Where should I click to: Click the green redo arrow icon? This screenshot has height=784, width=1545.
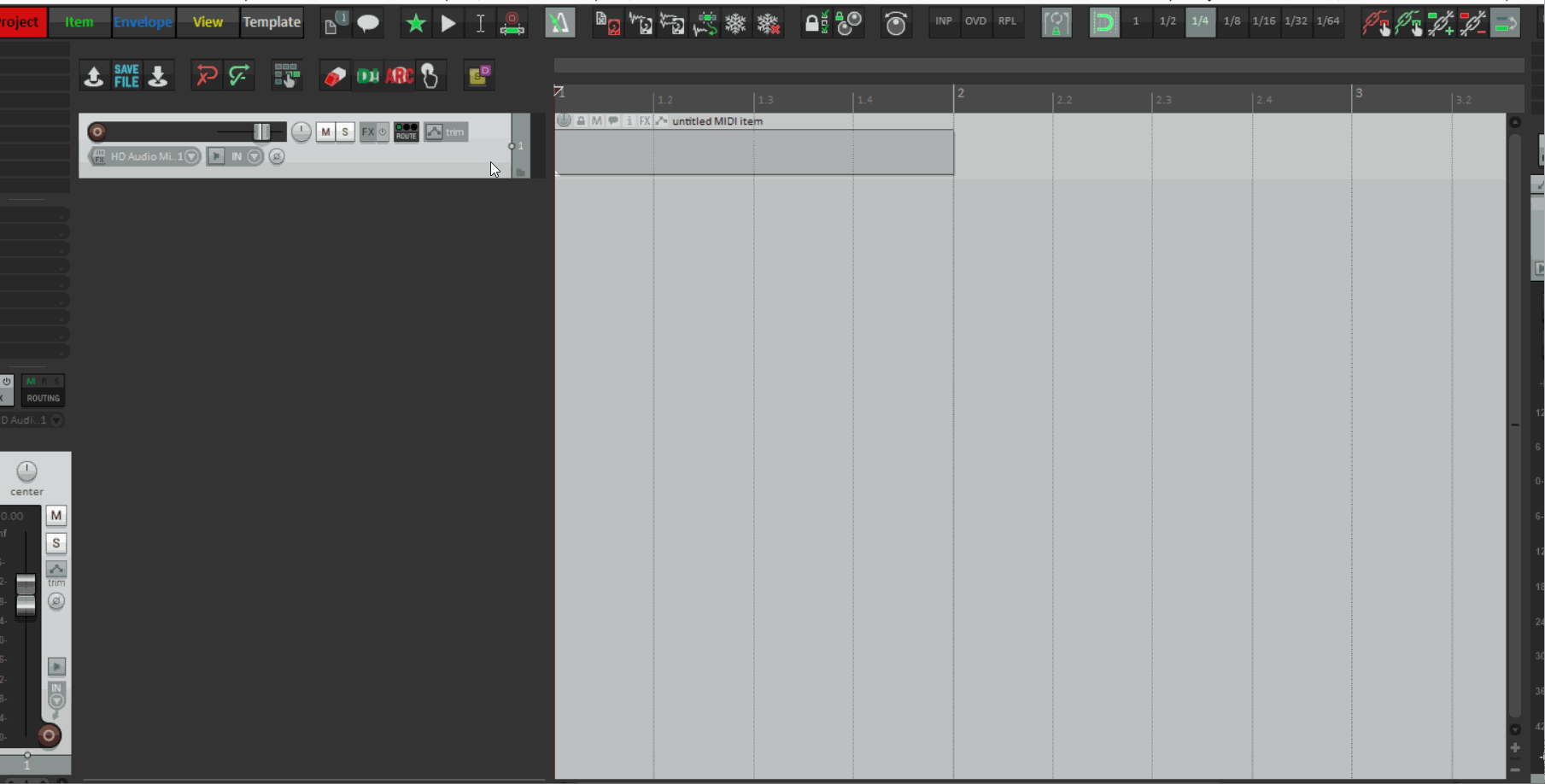click(x=239, y=76)
